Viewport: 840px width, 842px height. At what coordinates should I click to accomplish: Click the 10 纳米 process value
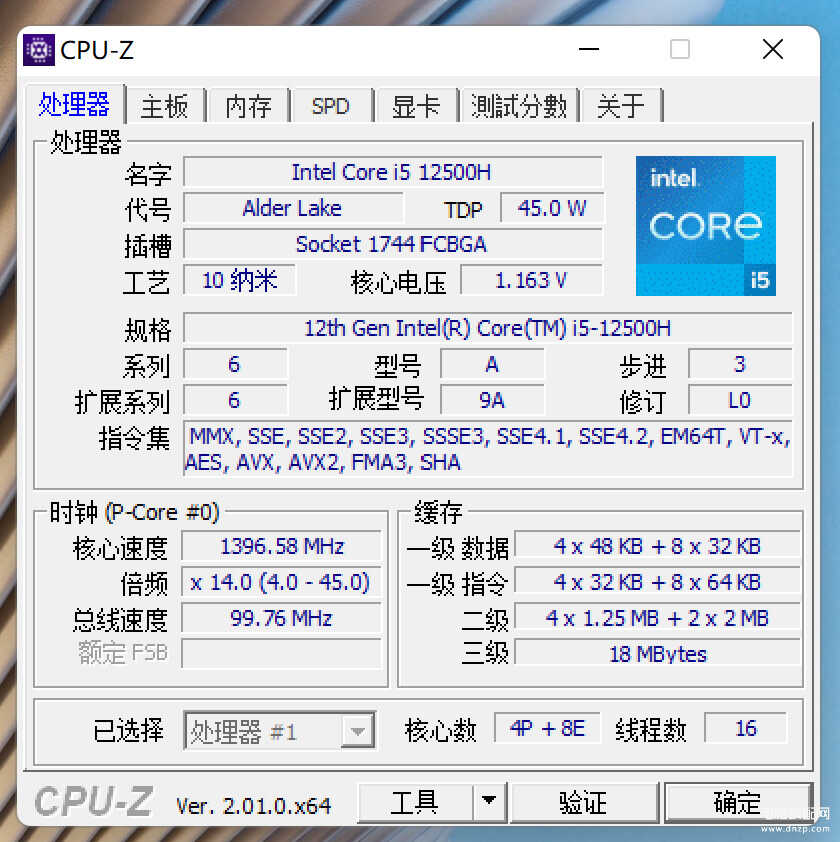coord(239,280)
